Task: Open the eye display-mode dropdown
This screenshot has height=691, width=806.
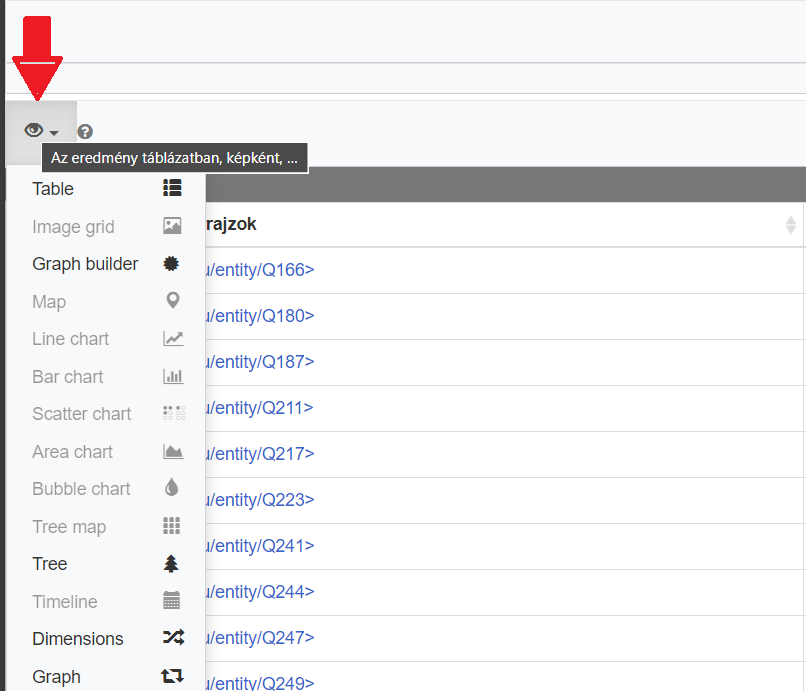Action: pyautogui.click(x=41, y=131)
